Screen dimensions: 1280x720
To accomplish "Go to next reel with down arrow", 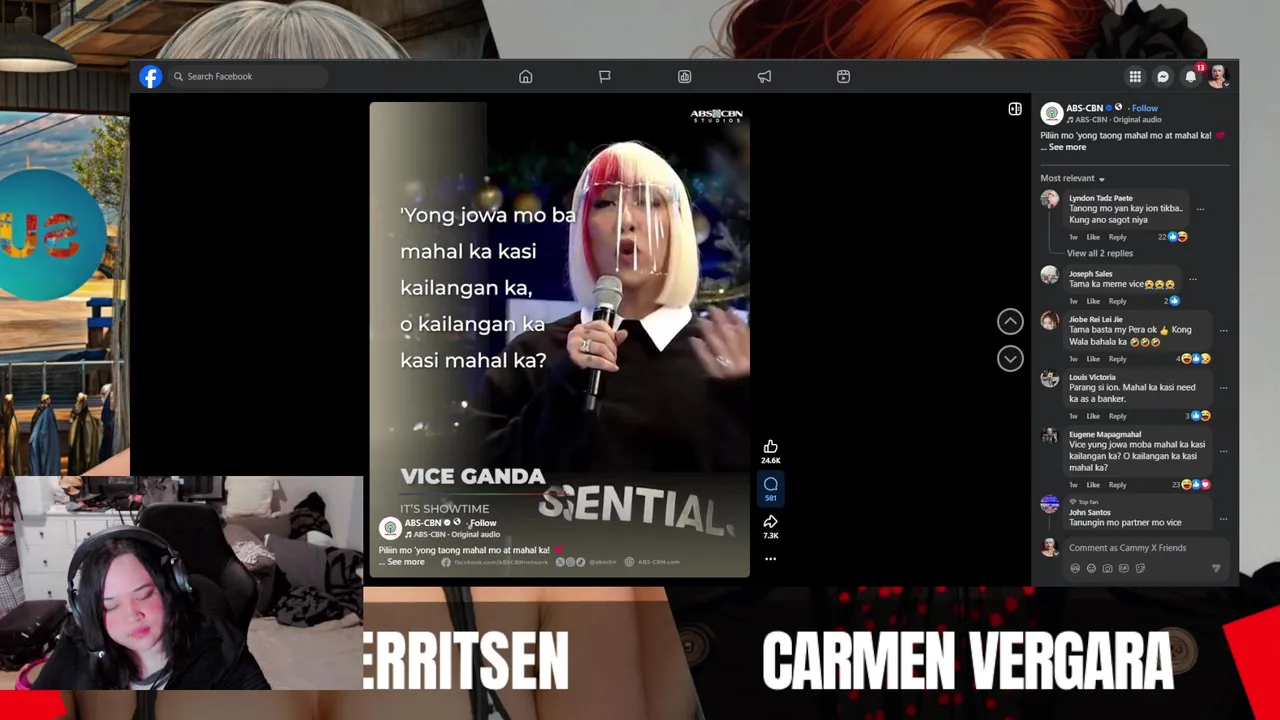I will pyautogui.click(x=1010, y=358).
